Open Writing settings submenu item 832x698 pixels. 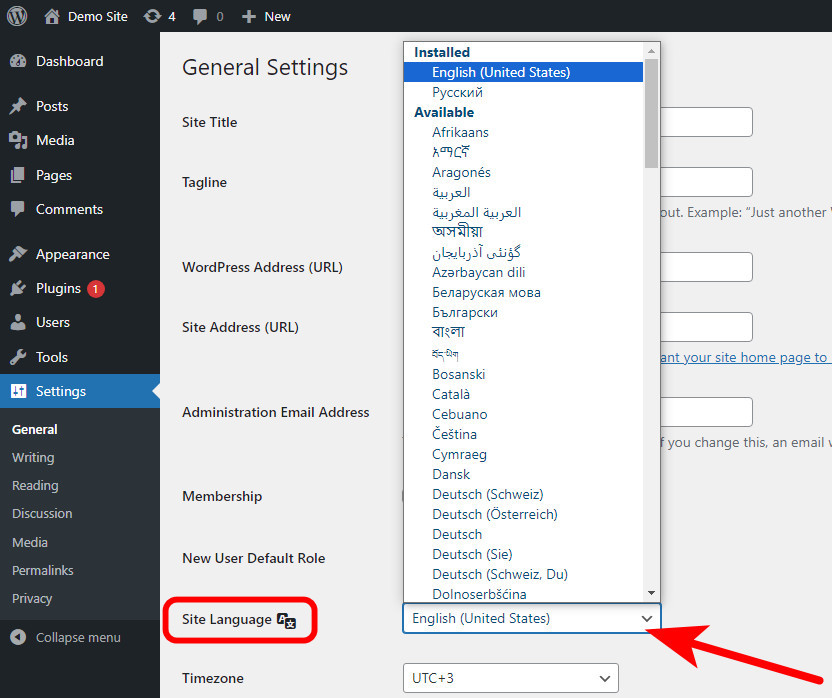(x=33, y=457)
